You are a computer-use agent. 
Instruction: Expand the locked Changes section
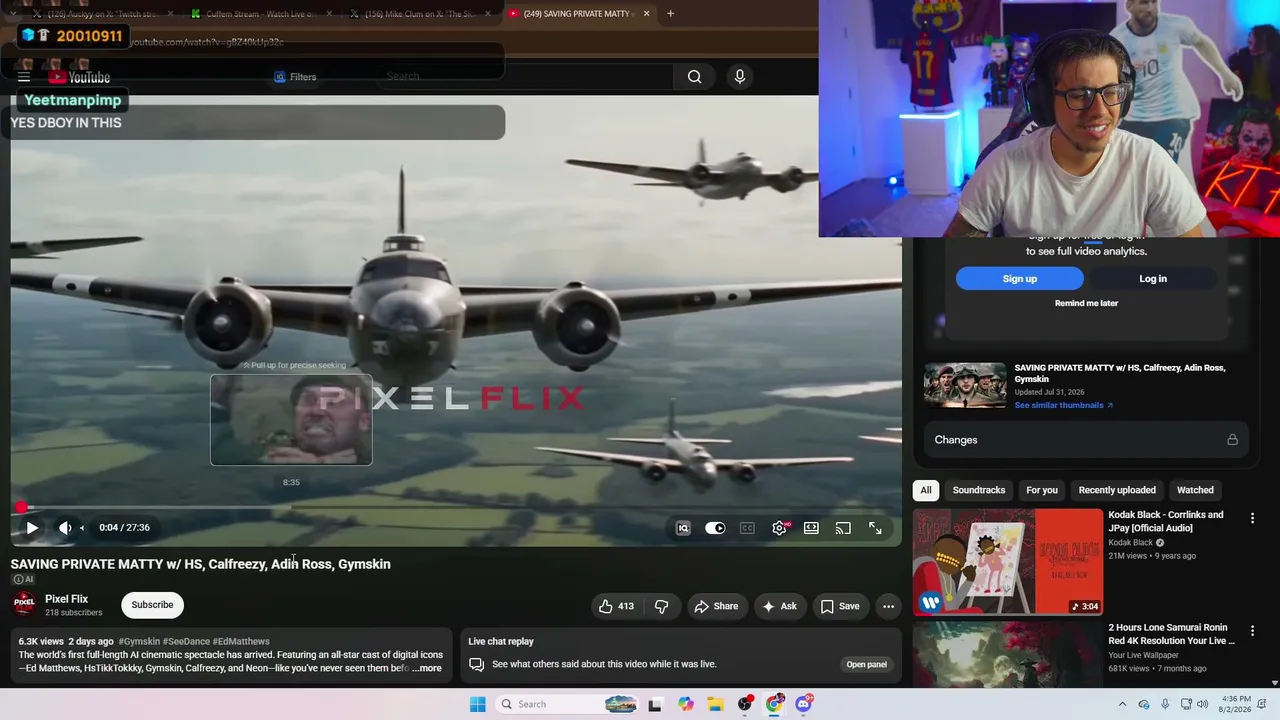click(1086, 440)
